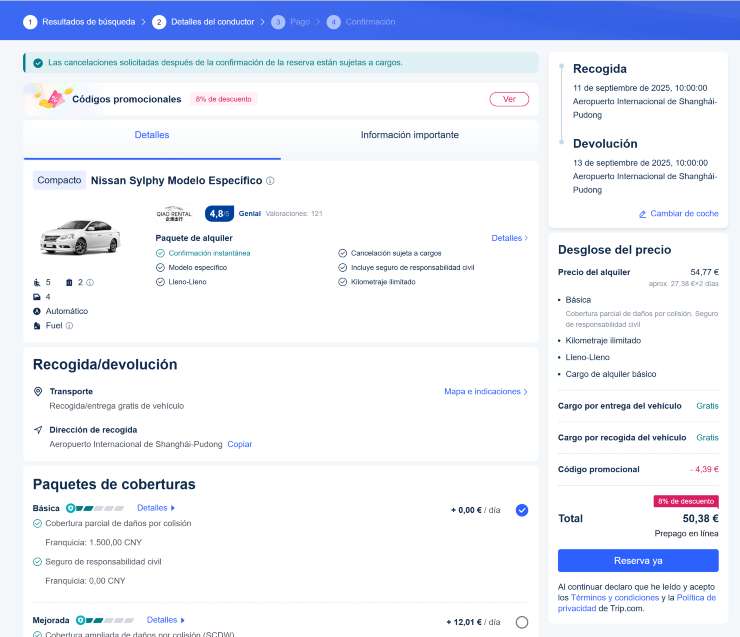Image resolution: width=740 pixels, height=637 pixels.
Task: Click the Reserva ya button
Action: tap(638, 561)
